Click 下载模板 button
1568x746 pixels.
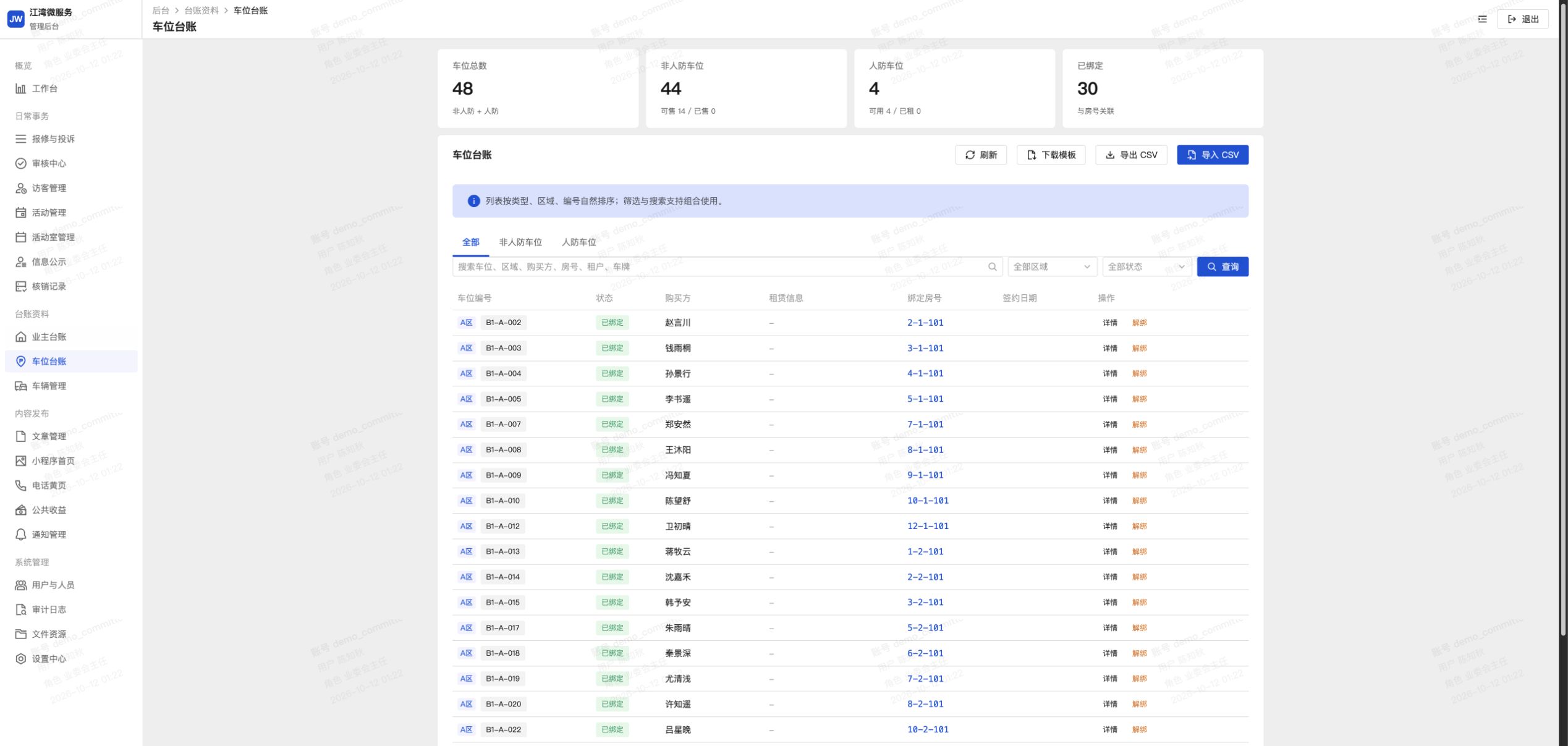pyautogui.click(x=1051, y=155)
